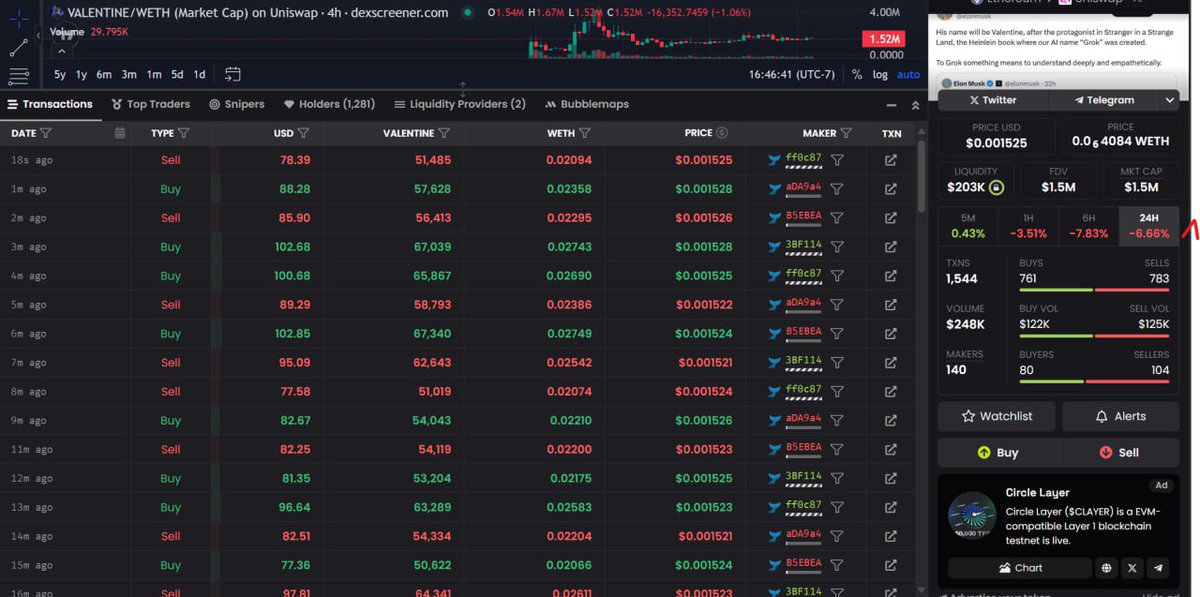The image size is (1200, 597).
Task: Set chart range to 6m
Action: [104, 75]
